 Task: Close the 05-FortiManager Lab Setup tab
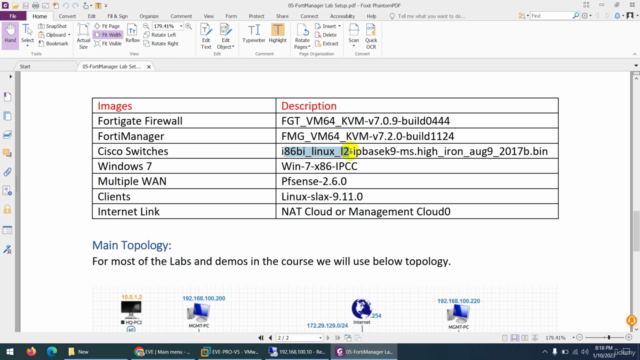click(149, 67)
